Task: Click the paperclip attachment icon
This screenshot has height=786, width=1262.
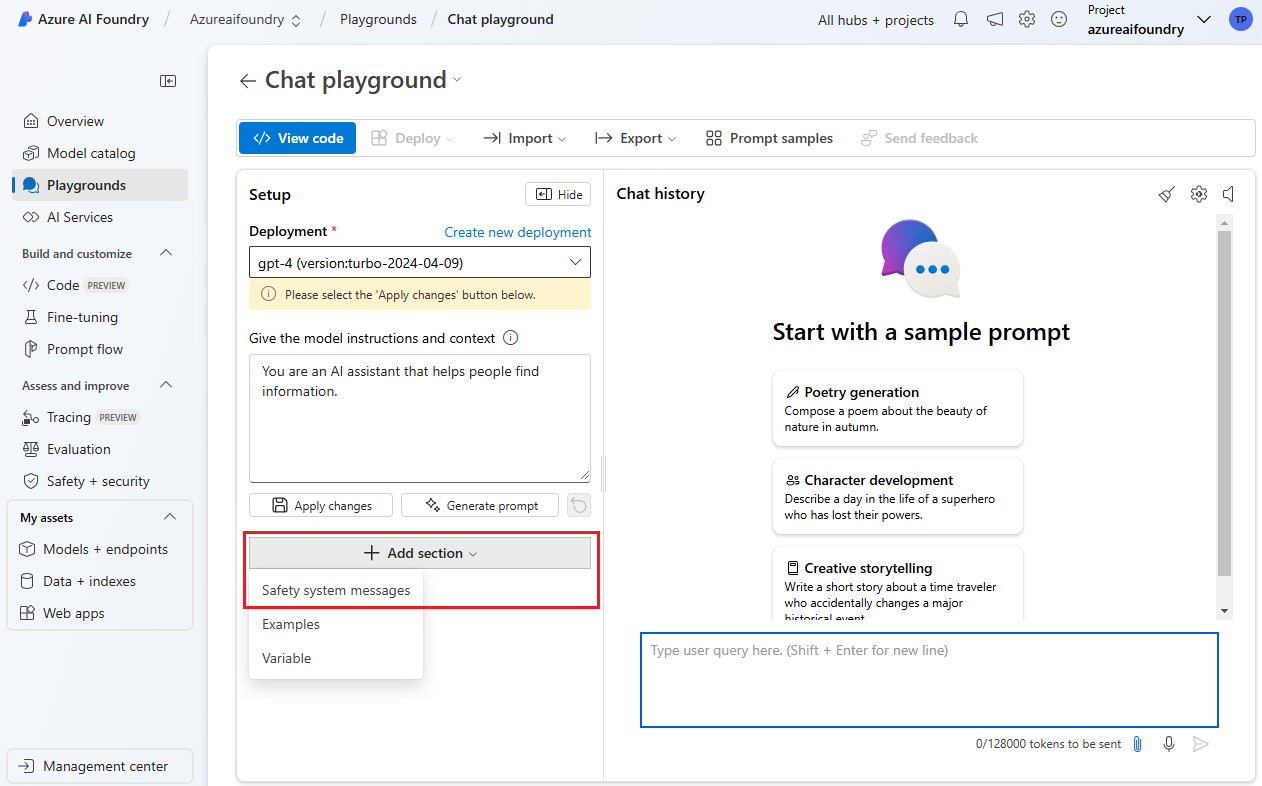Action: (x=1137, y=744)
